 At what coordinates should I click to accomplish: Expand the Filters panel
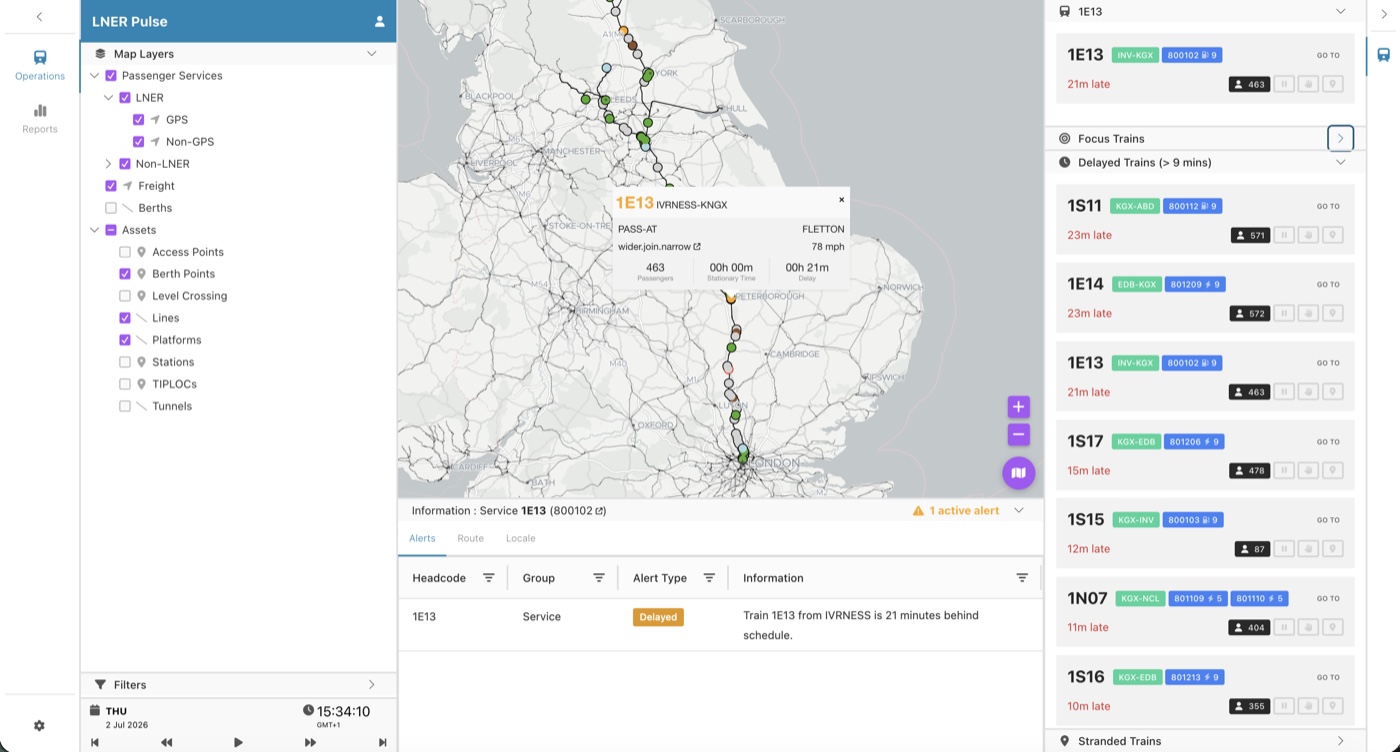[x=372, y=685]
